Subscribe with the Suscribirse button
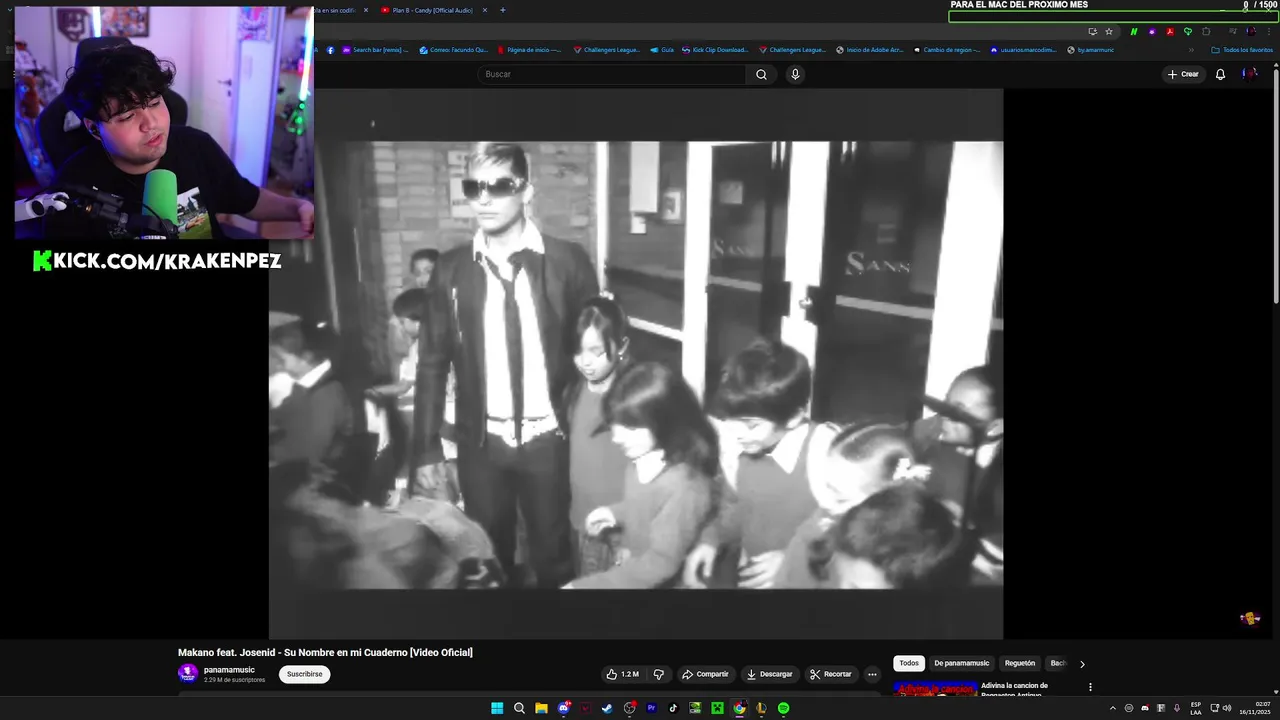The height and width of the screenshot is (720, 1280). click(x=304, y=674)
